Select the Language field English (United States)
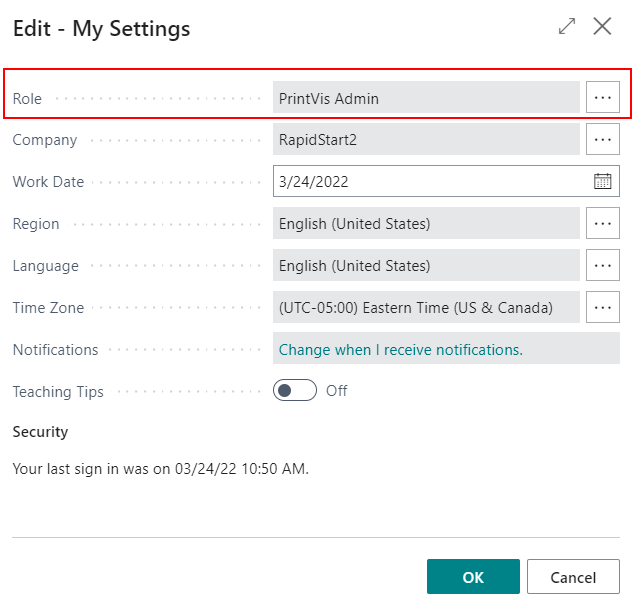Screen dimensions: 637x605 (426, 265)
